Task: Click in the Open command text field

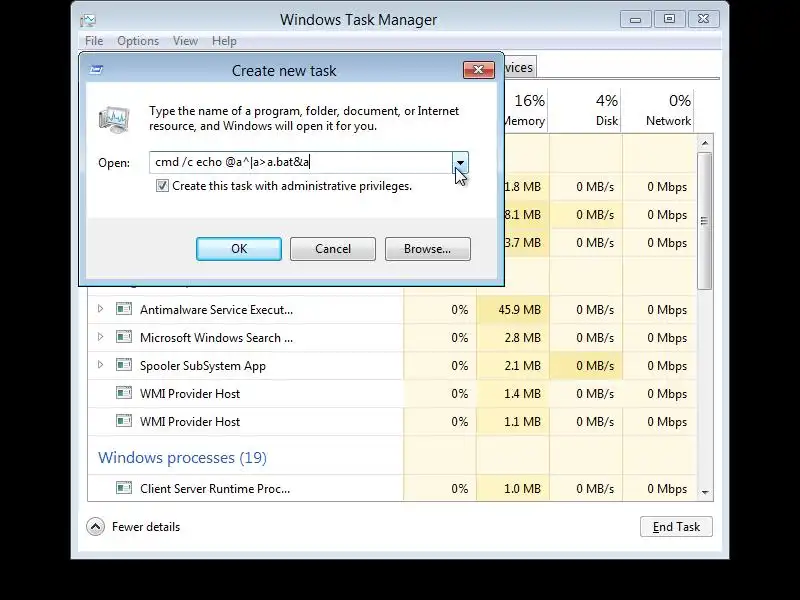Action: click(301, 163)
